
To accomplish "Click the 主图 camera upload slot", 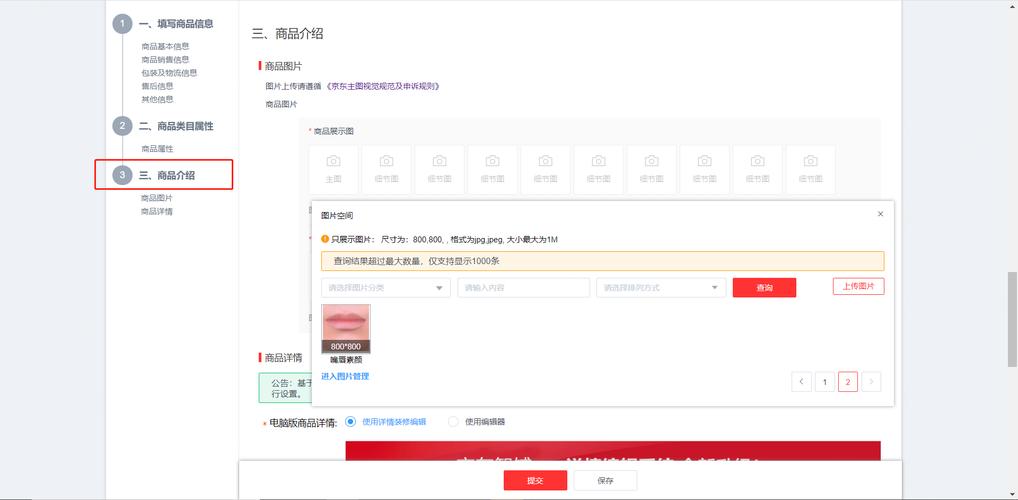I will pyautogui.click(x=333, y=169).
